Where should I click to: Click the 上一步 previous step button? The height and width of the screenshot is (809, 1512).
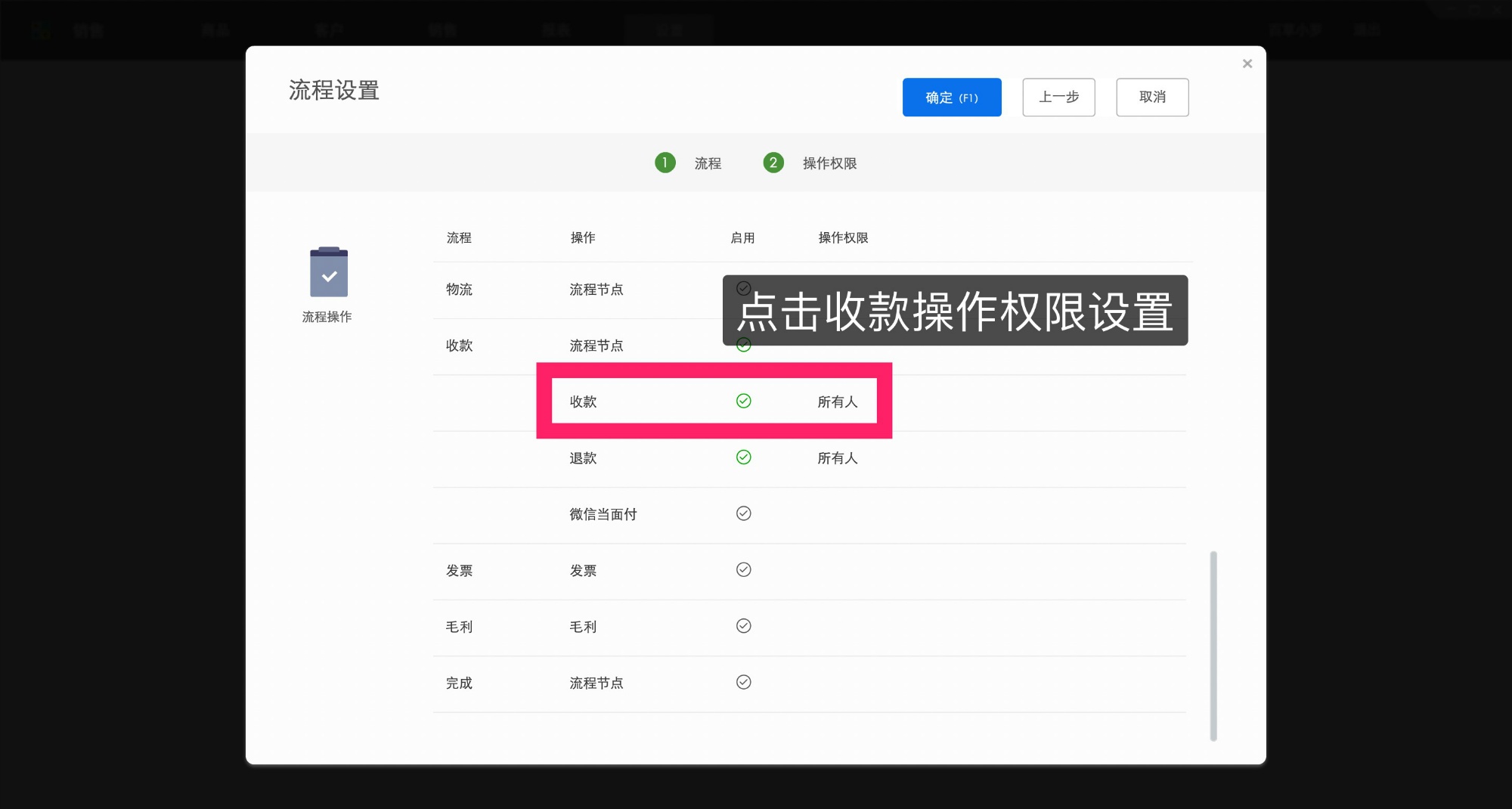pos(1058,97)
